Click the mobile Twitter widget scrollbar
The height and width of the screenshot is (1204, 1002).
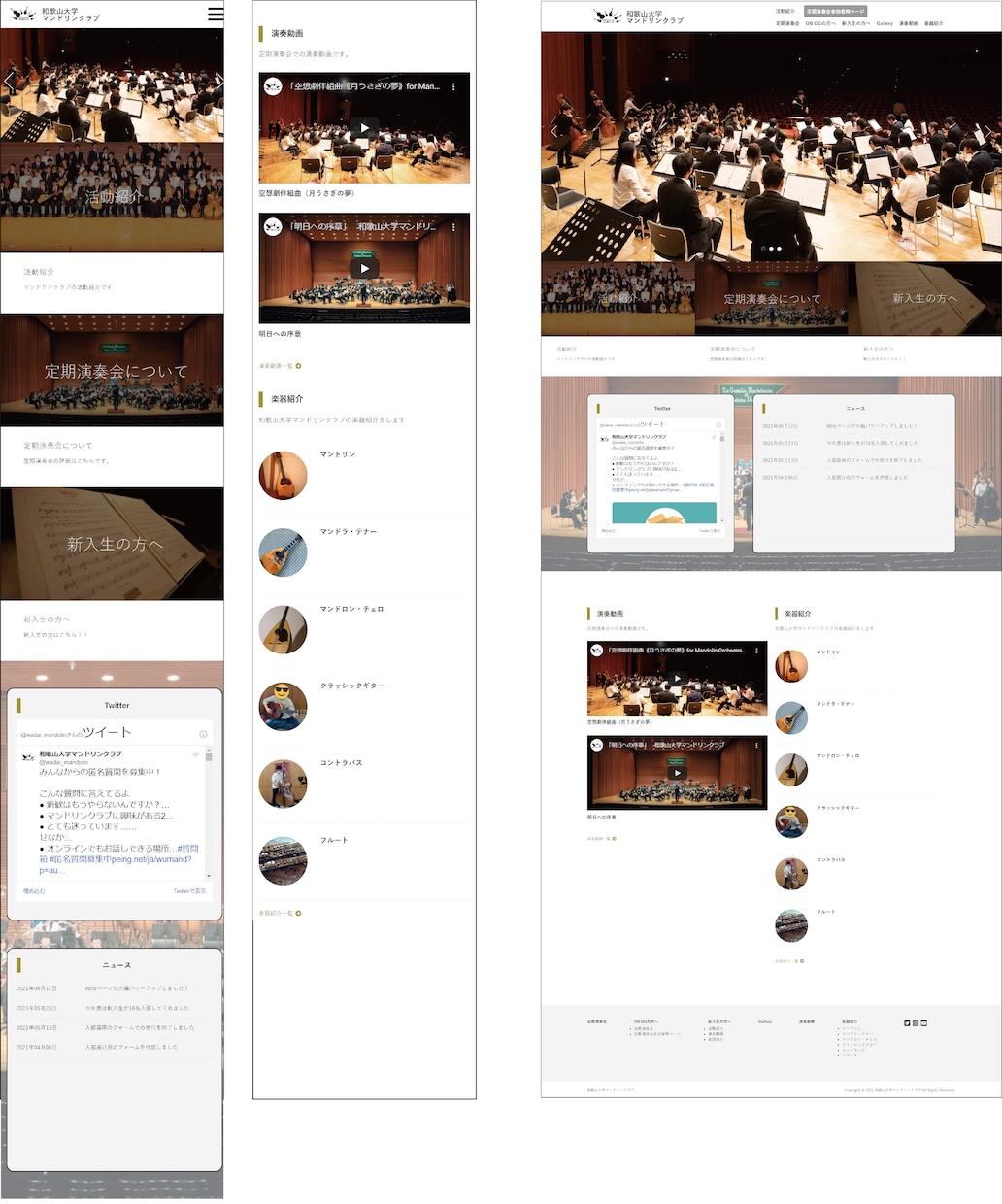[209, 811]
